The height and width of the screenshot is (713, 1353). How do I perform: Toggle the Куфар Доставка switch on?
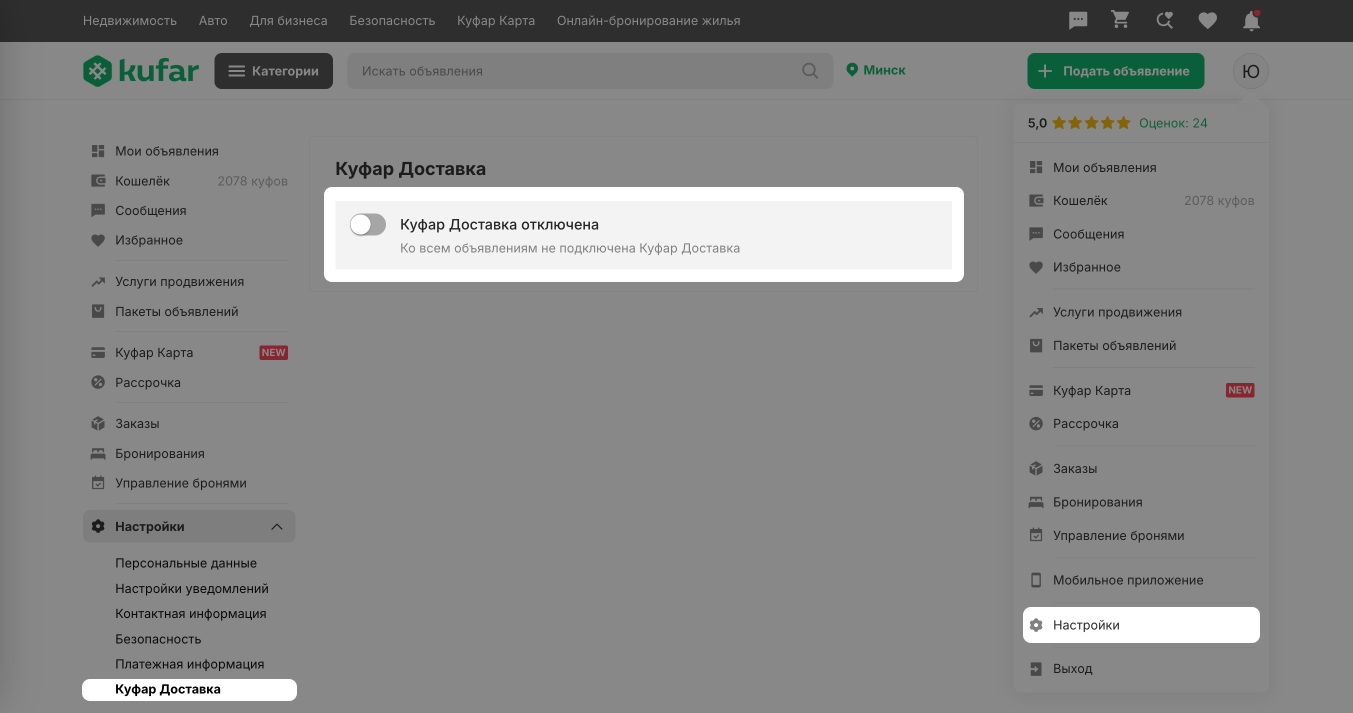(368, 225)
